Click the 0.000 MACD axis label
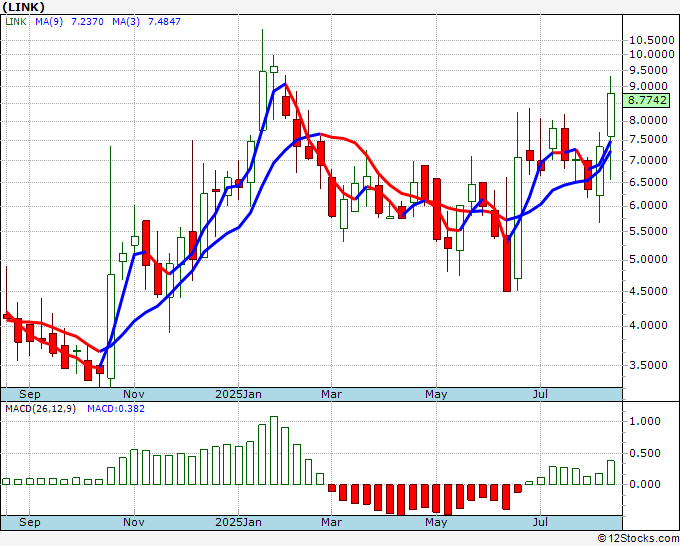The height and width of the screenshot is (546, 680). click(x=647, y=484)
